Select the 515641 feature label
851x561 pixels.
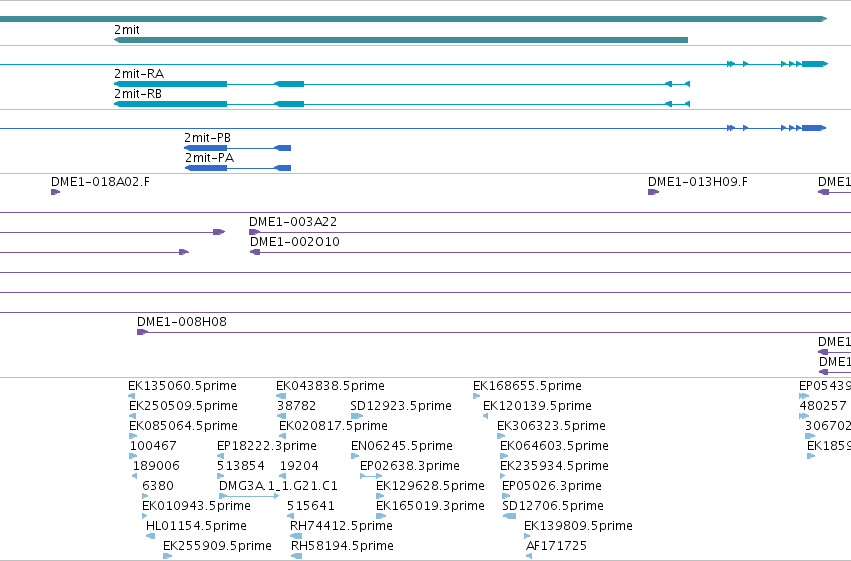311,506
